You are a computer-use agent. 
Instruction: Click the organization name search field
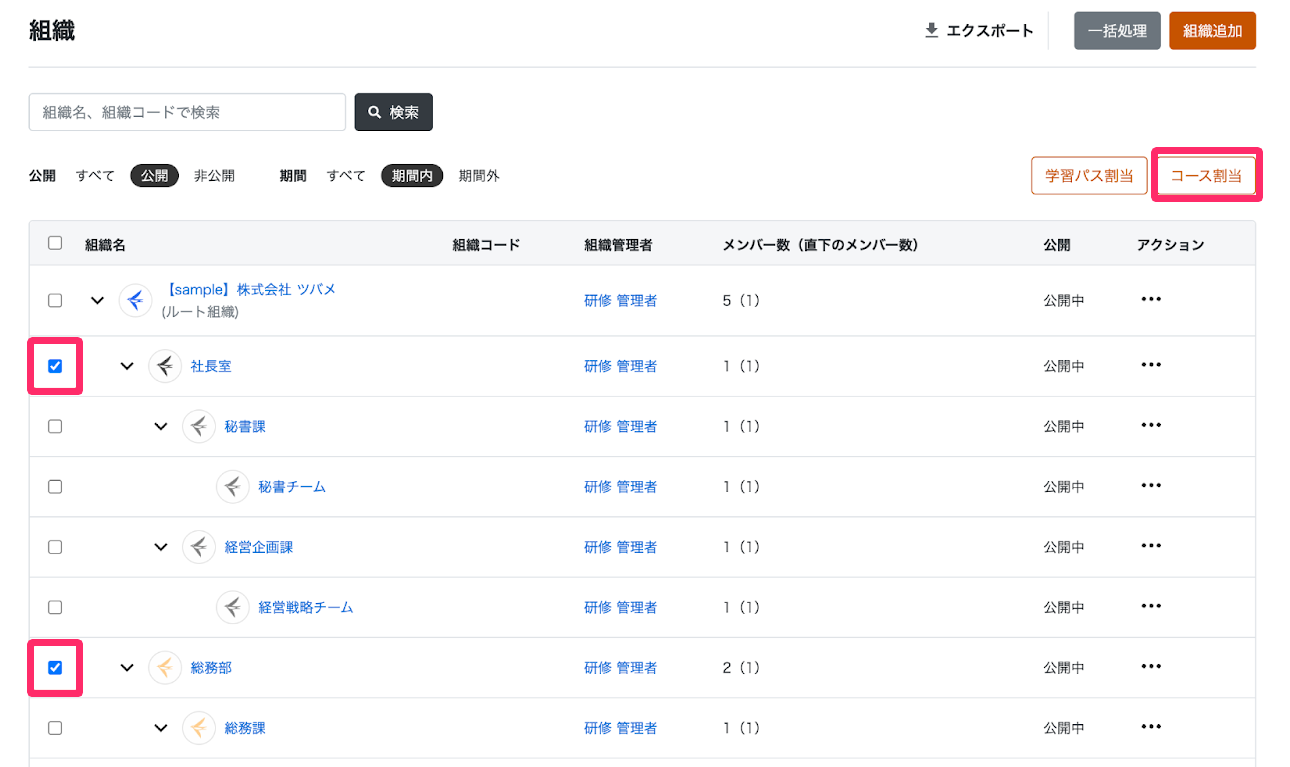[187, 112]
